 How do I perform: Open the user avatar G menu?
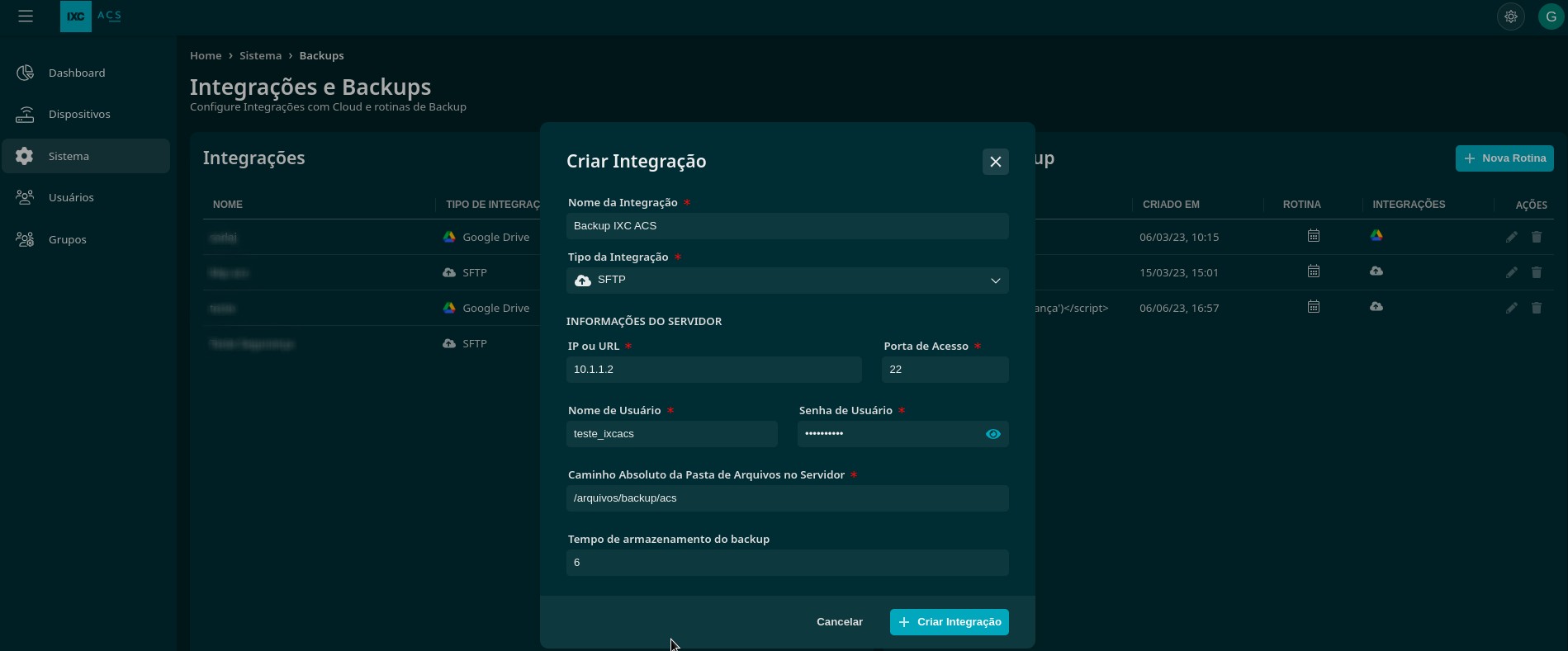coord(1551,17)
